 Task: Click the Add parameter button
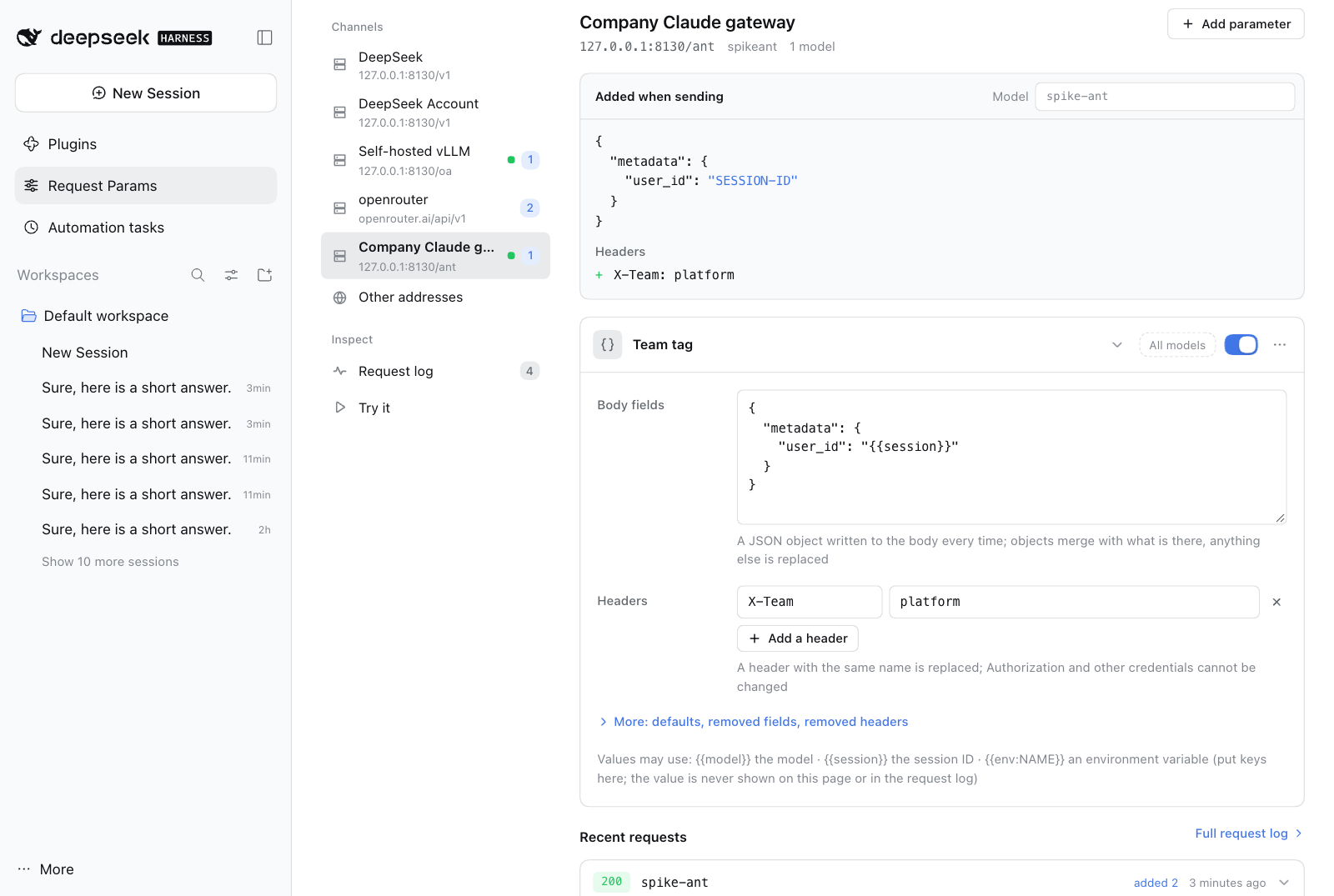[x=1236, y=24]
